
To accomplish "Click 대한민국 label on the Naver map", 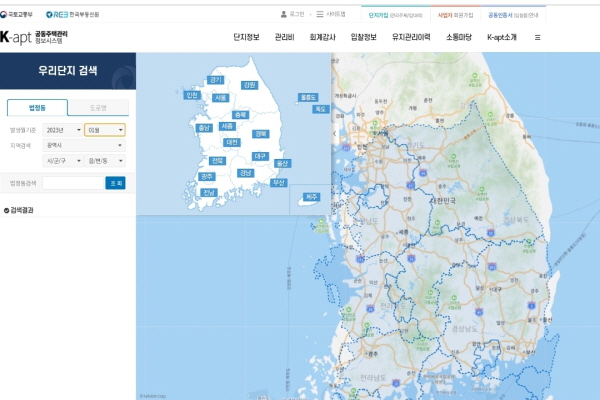I will [443, 201].
